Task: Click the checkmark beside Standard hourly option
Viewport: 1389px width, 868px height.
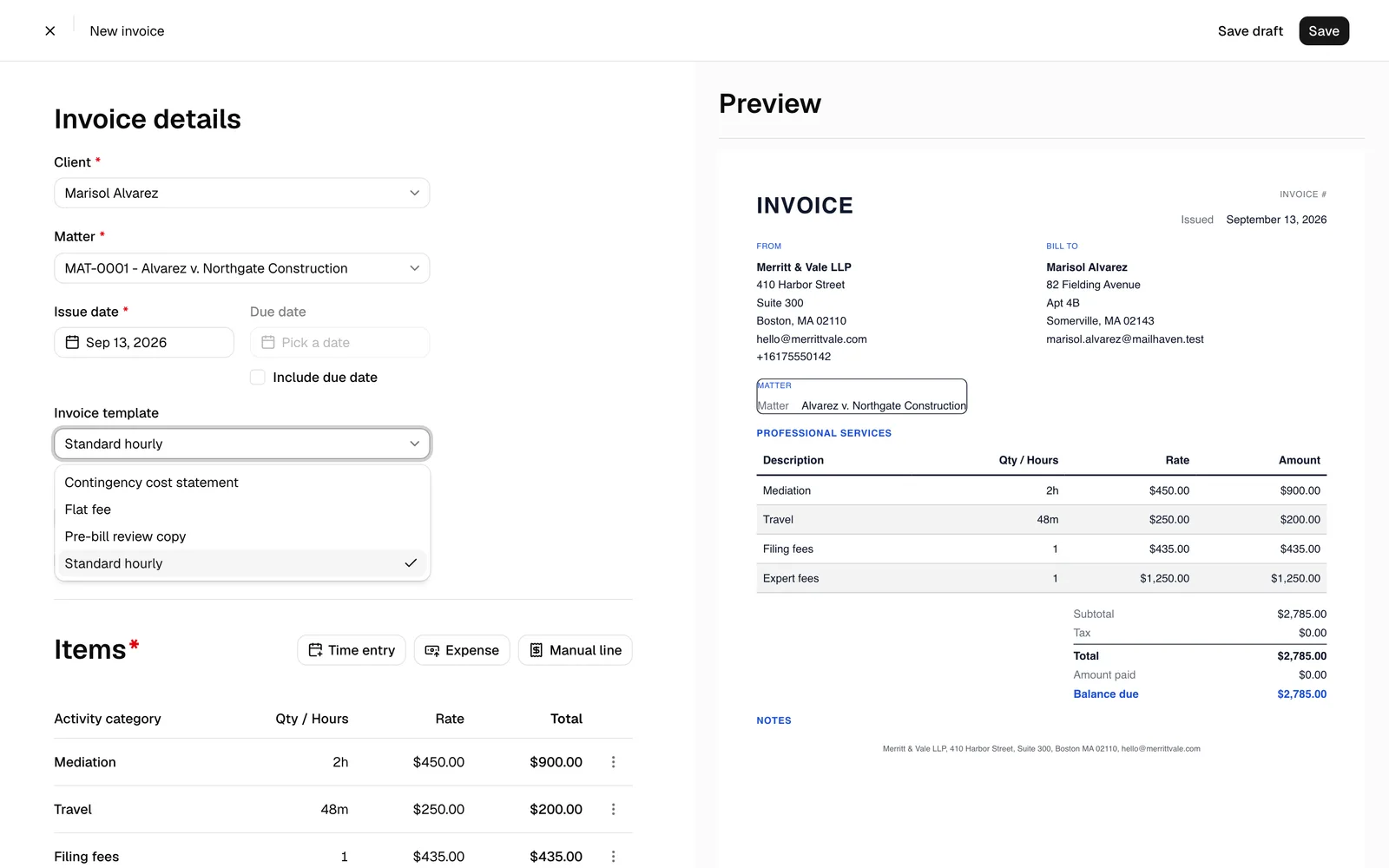Action: (x=411, y=563)
